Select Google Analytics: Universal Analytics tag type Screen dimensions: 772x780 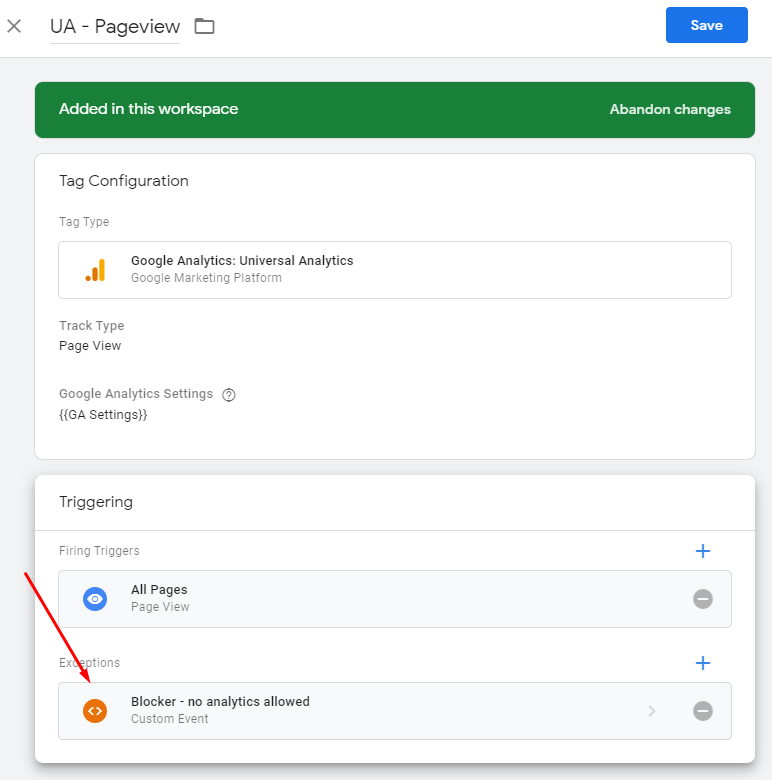pos(394,270)
